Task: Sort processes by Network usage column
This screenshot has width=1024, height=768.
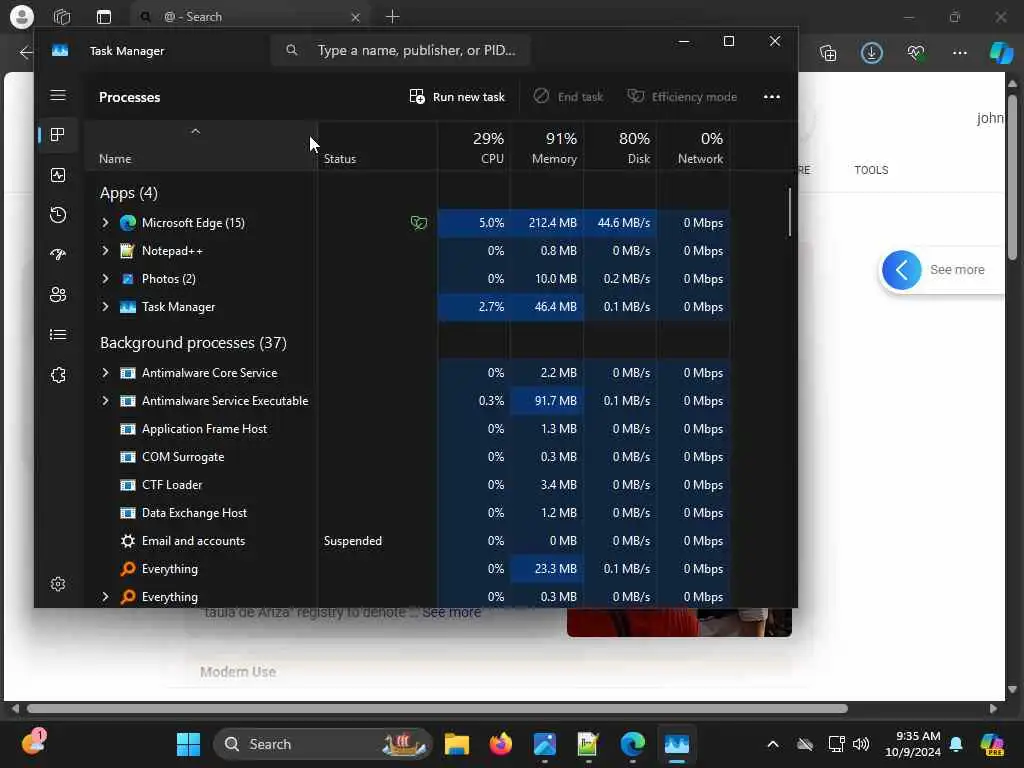Action: 693,147
